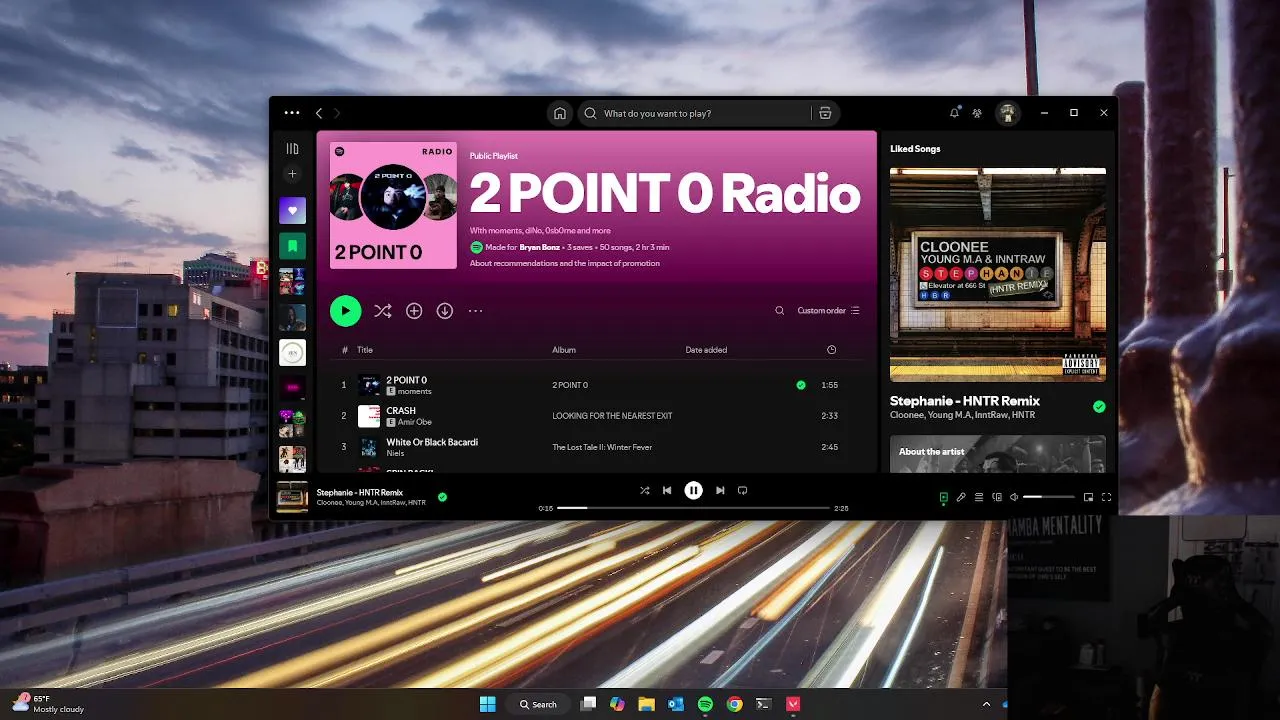The height and width of the screenshot is (720, 1280).
Task: Open Google Chrome from the taskbar
Action: [734, 704]
